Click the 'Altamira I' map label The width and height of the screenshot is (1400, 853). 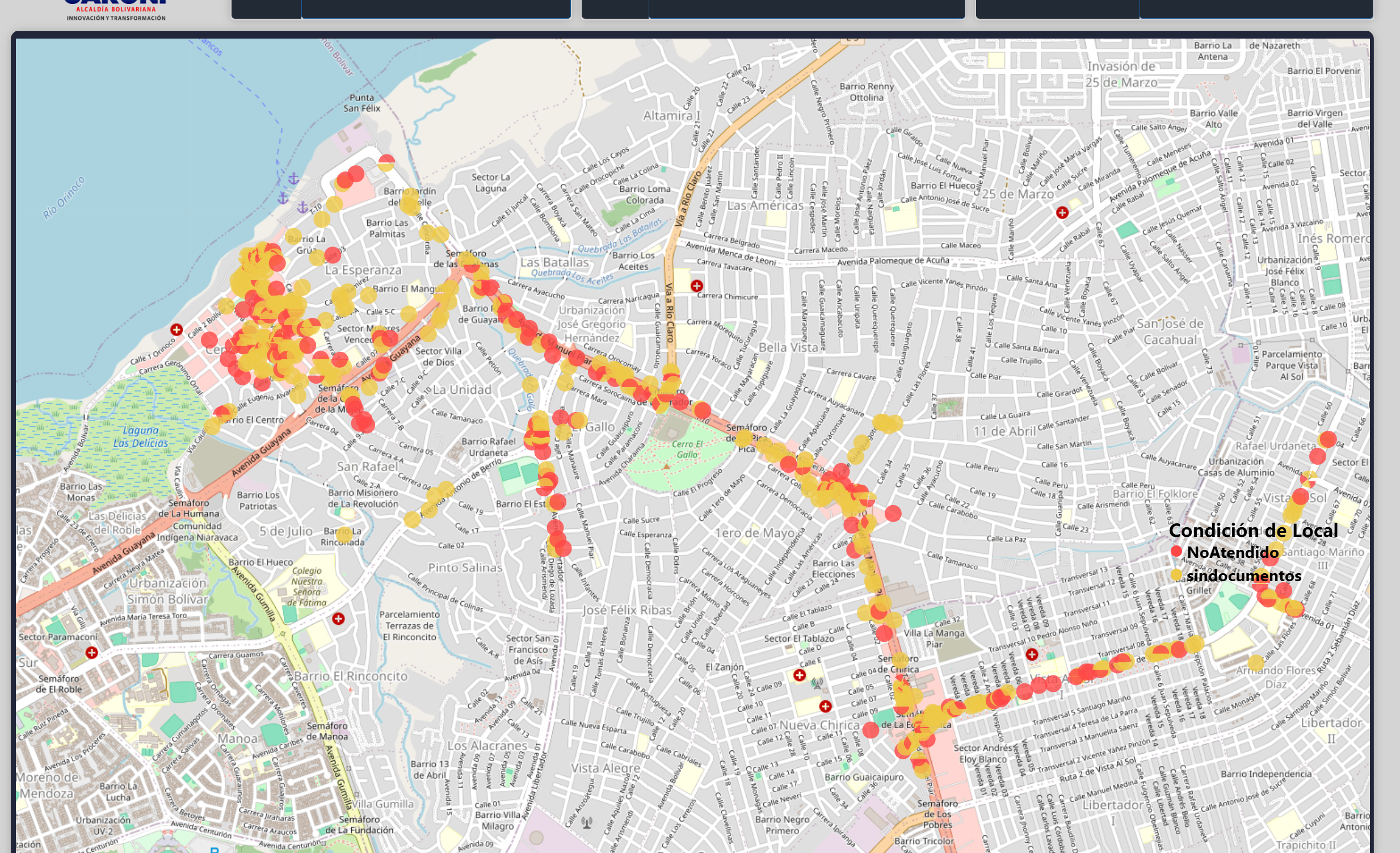[x=671, y=115]
